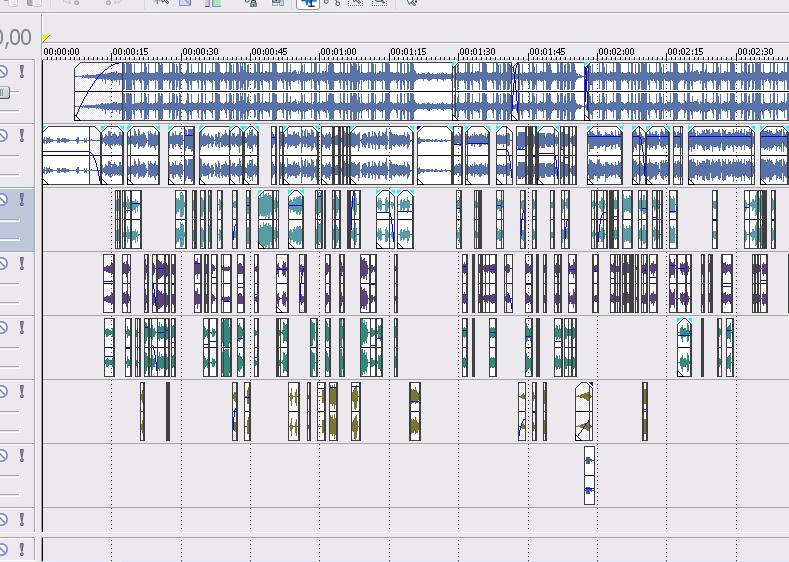
Task: Click the first track's volume slider
Action: click(5, 92)
